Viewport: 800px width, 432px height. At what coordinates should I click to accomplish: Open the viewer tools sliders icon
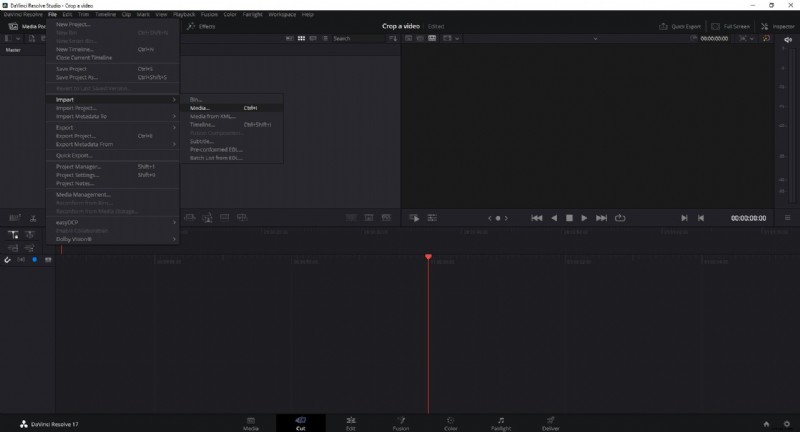pos(432,218)
